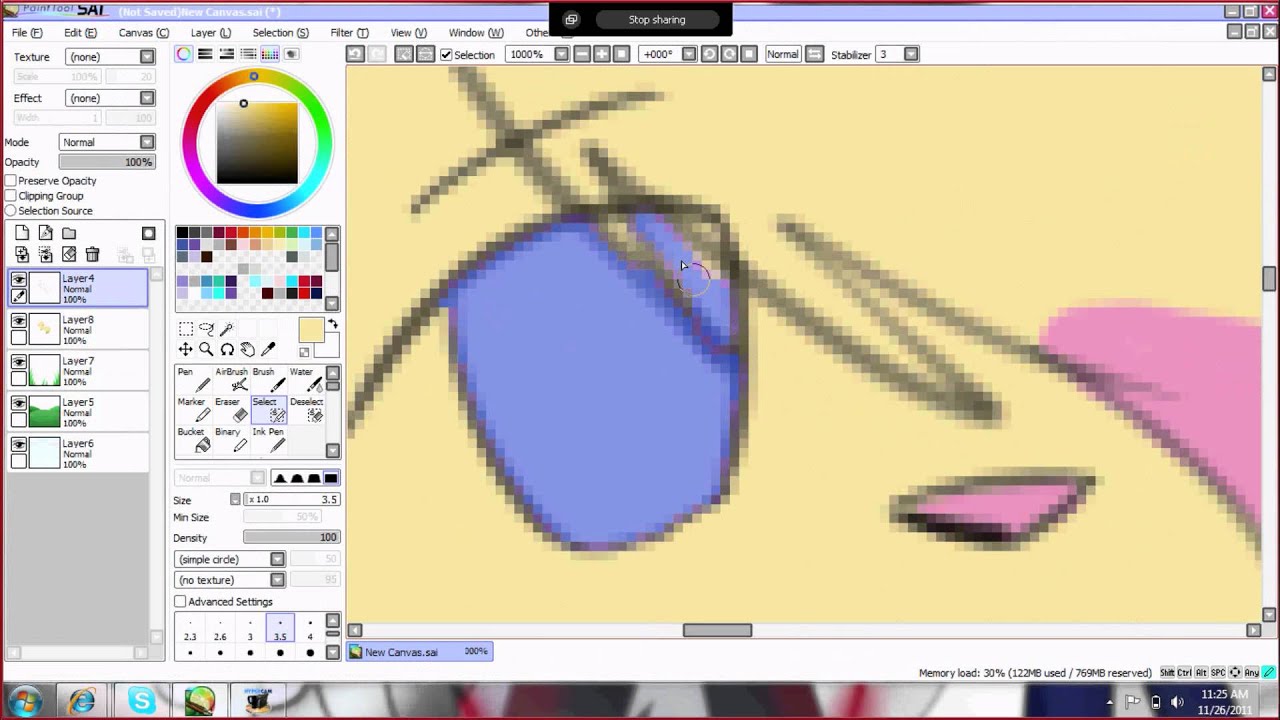
Task: Create a new normal layer
Action: point(22,233)
